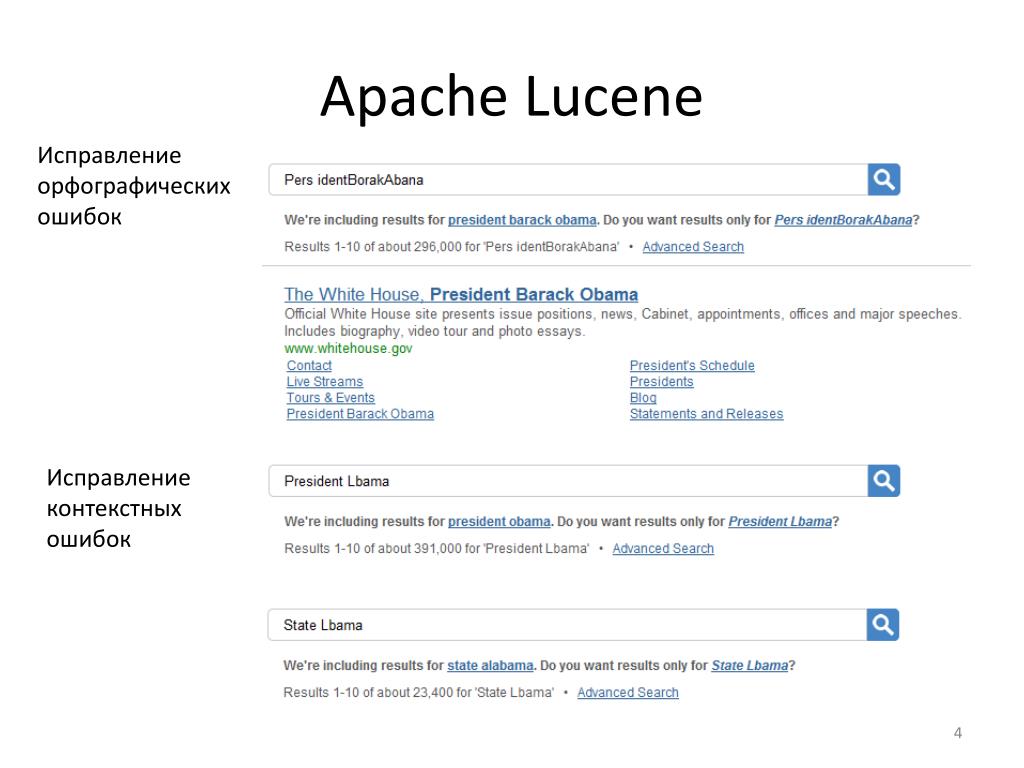
Task: Open Advanced Search under 391,000 results
Action: click(x=663, y=549)
